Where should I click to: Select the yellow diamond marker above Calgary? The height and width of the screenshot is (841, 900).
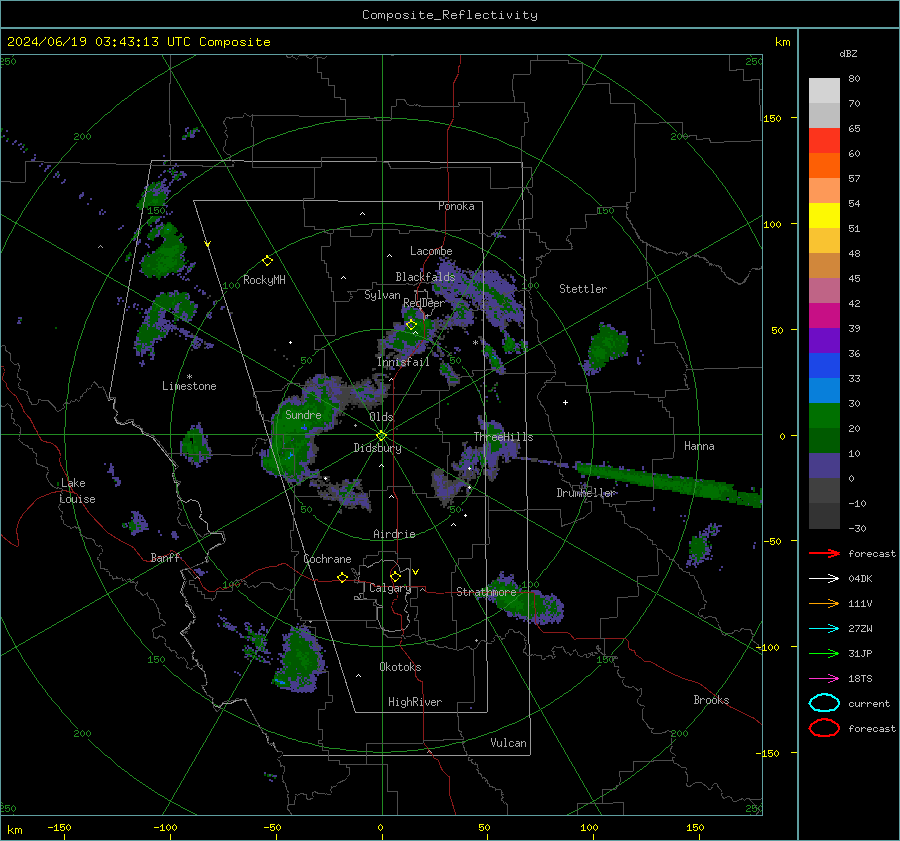pyautogui.click(x=395, y=576)
